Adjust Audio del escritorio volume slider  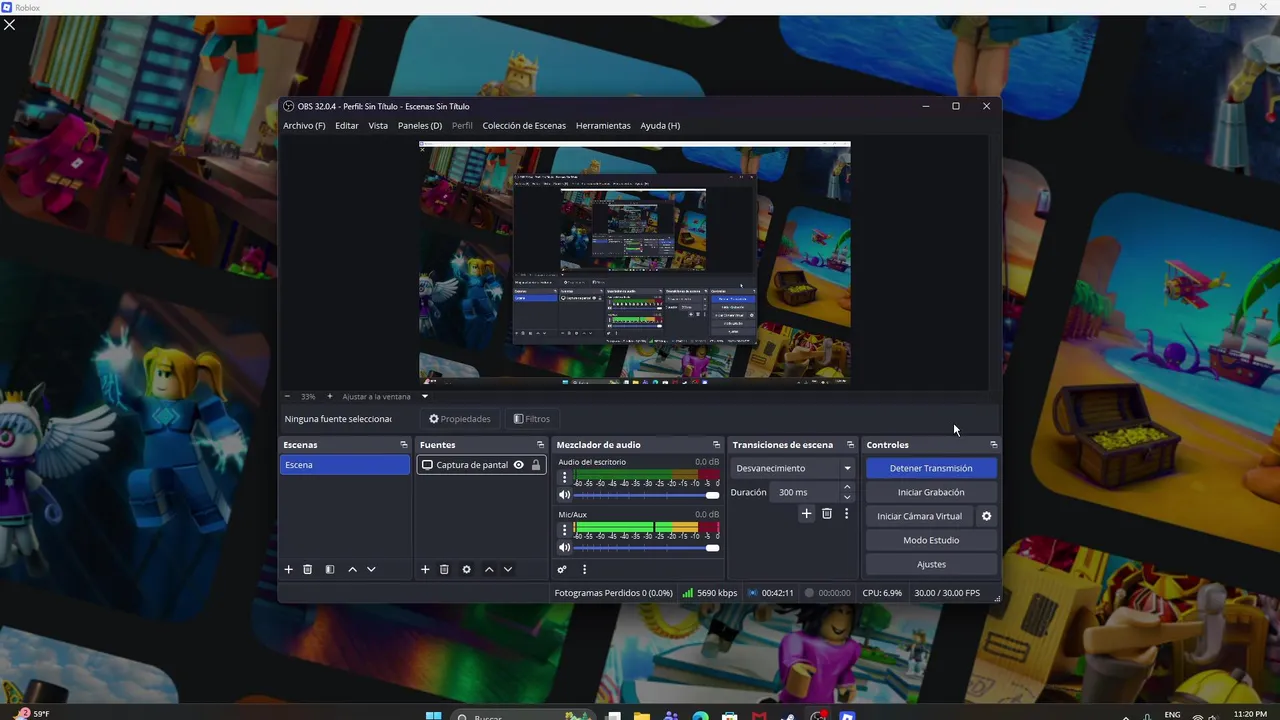(x=647, y=495)
